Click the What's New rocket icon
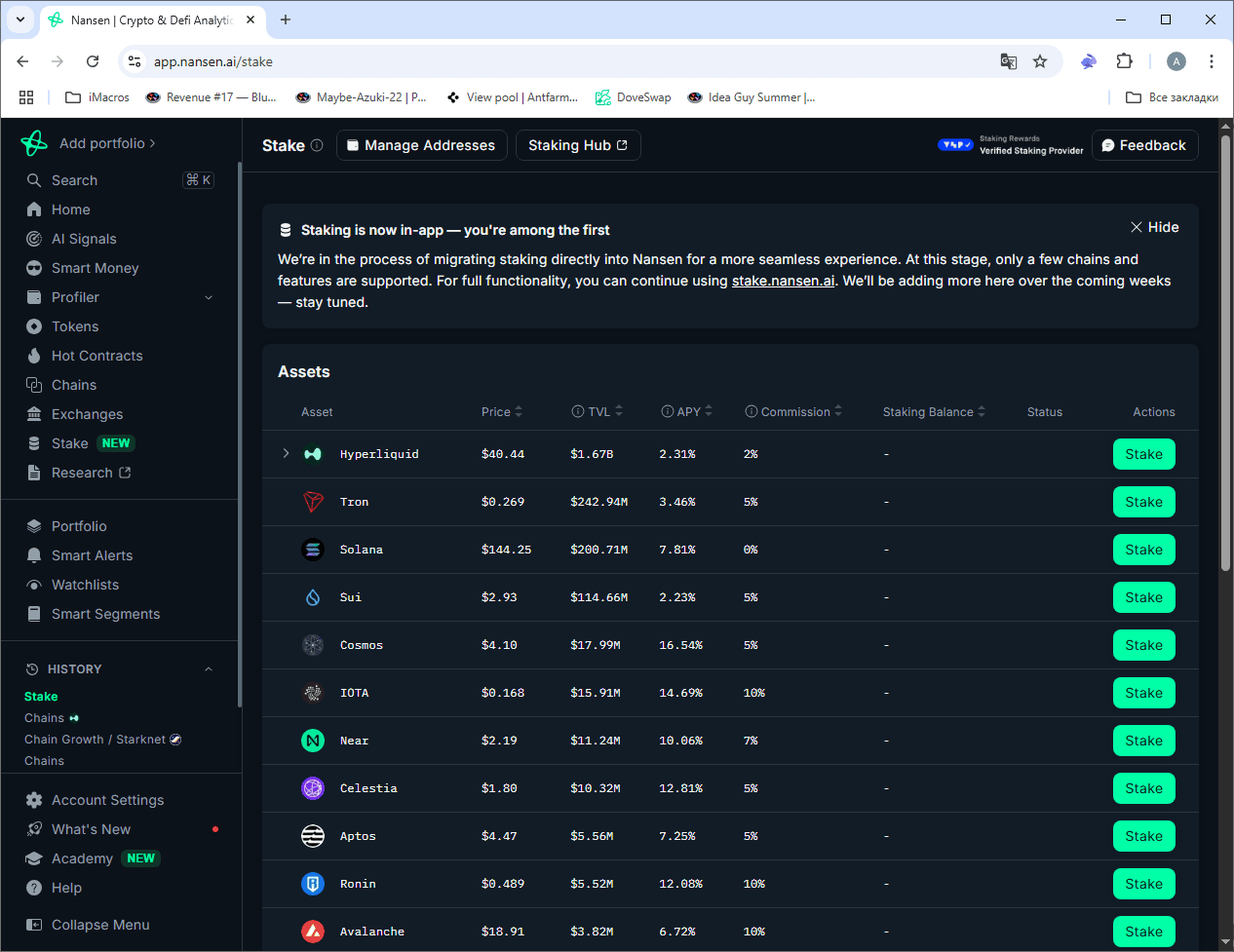Image resolution: width=1234 pixels, height=952 pixels. pyautogui.click(x=34, y=829)
